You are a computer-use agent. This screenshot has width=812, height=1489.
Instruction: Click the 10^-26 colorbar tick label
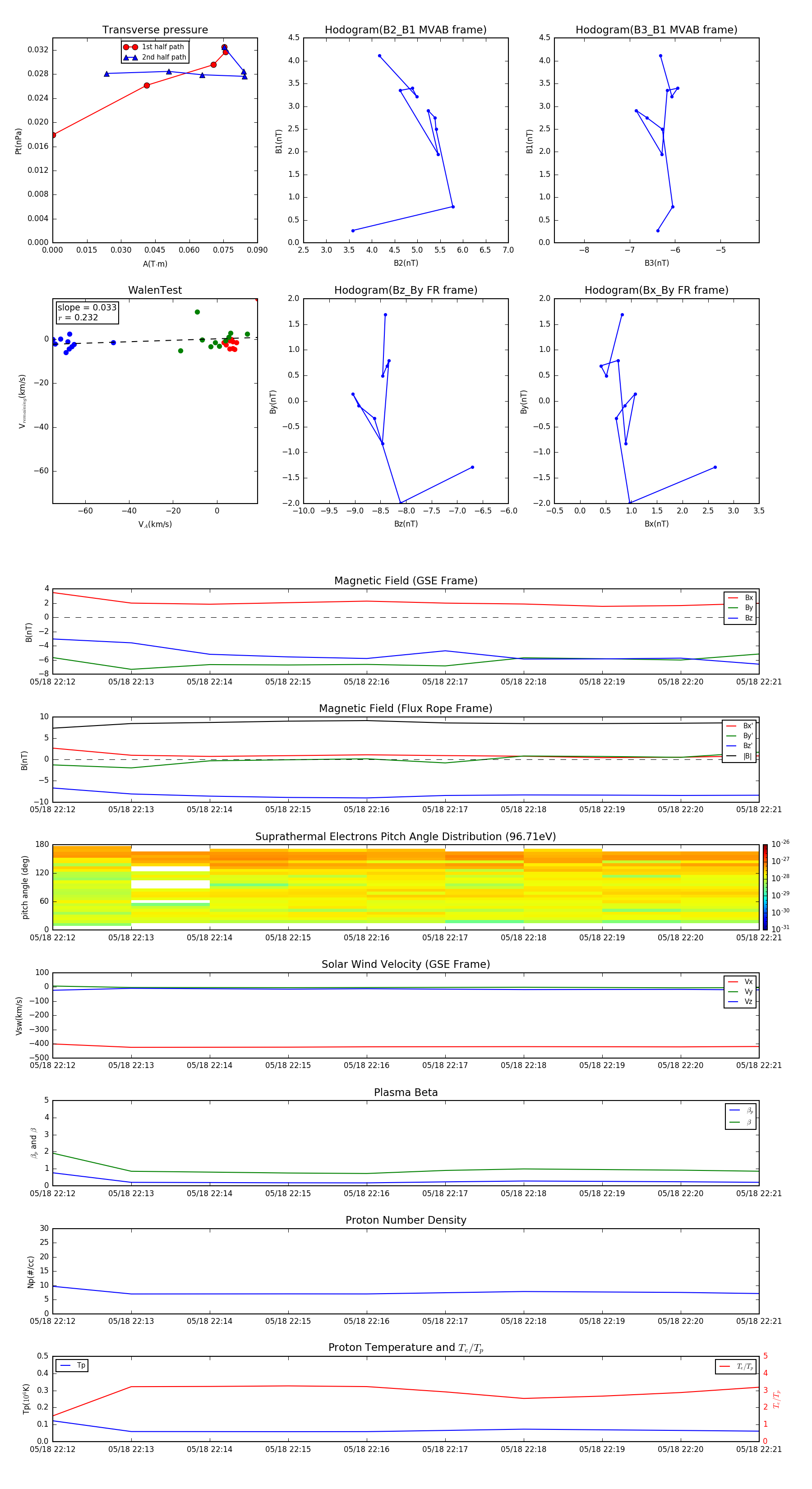(780, 844)
